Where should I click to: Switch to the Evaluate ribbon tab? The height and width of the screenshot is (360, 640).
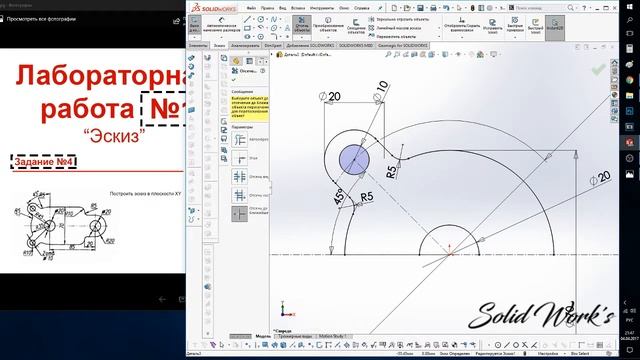click(245, 45)
